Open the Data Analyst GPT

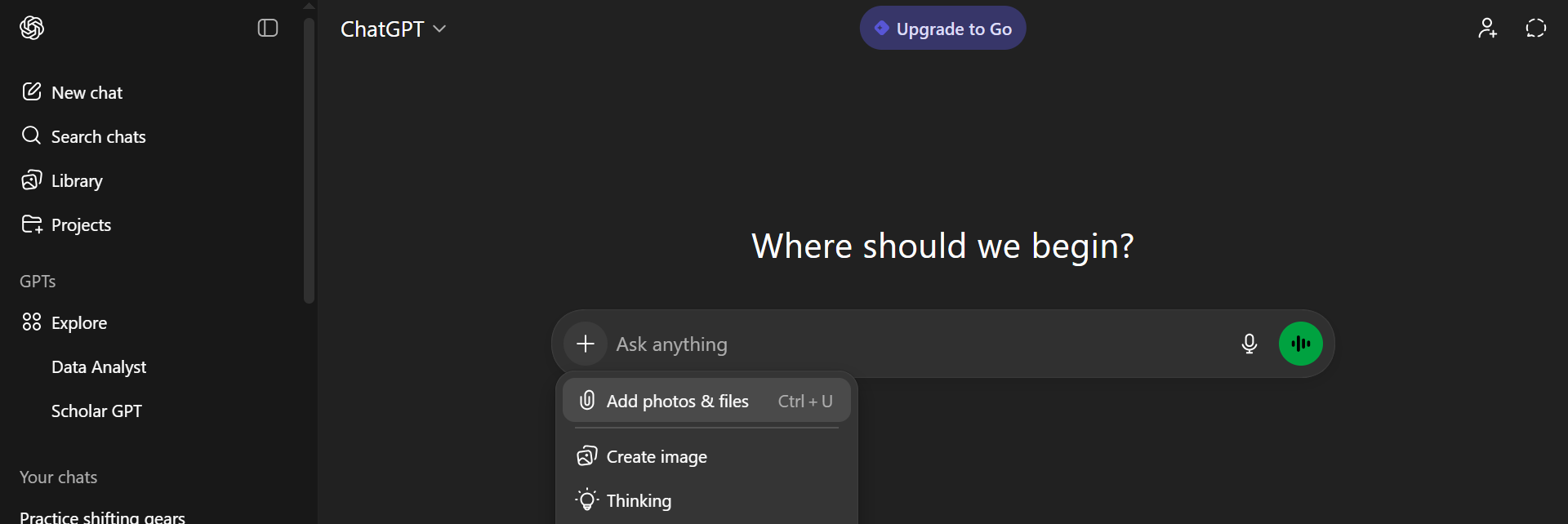pos(99,366)
